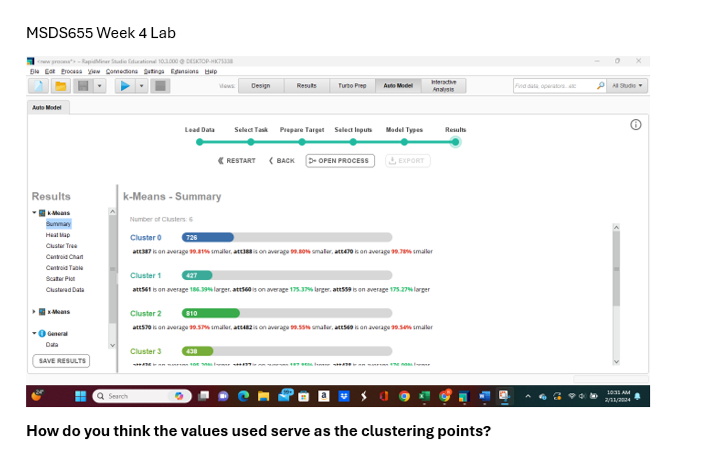Select Centroid Chart in the Results tree
This screenshot has height=473, width=703.
pos(65,257)
